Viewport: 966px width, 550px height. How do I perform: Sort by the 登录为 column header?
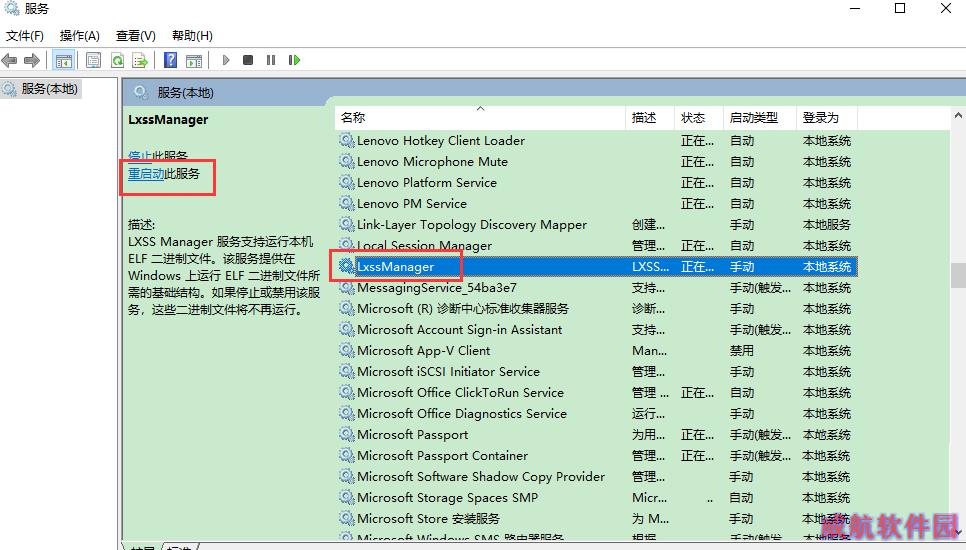coord(826,118)
